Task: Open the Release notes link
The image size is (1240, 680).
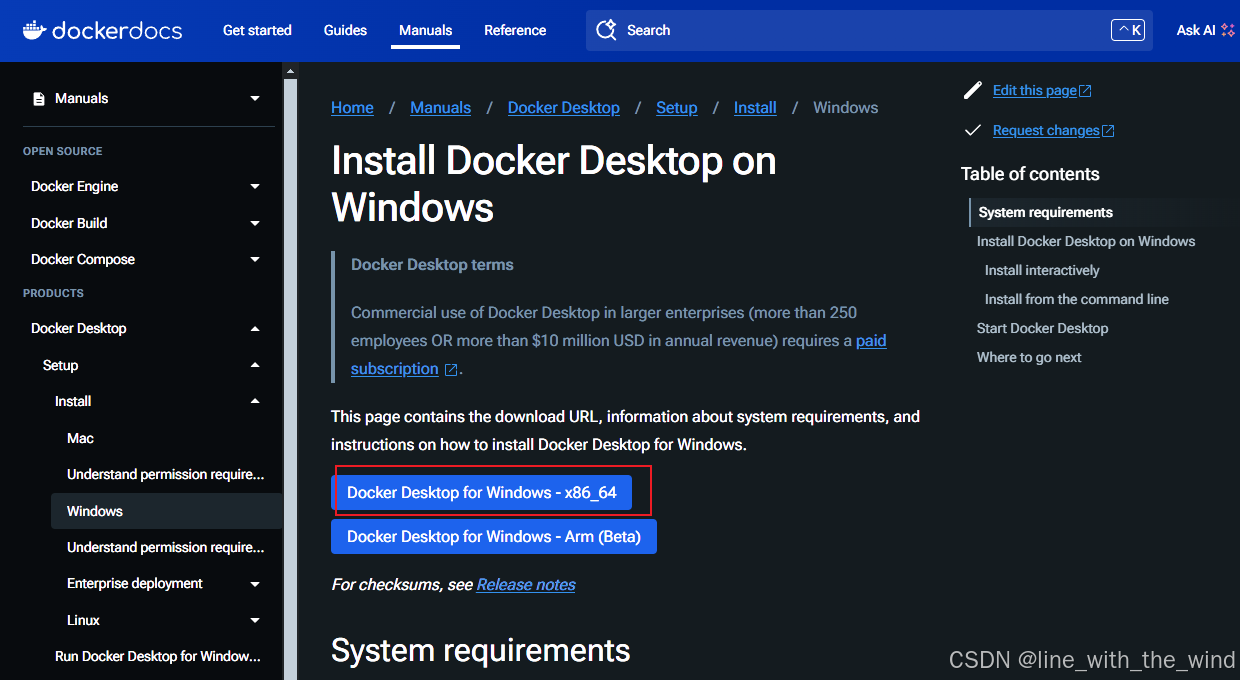Action: click(526, 584)
